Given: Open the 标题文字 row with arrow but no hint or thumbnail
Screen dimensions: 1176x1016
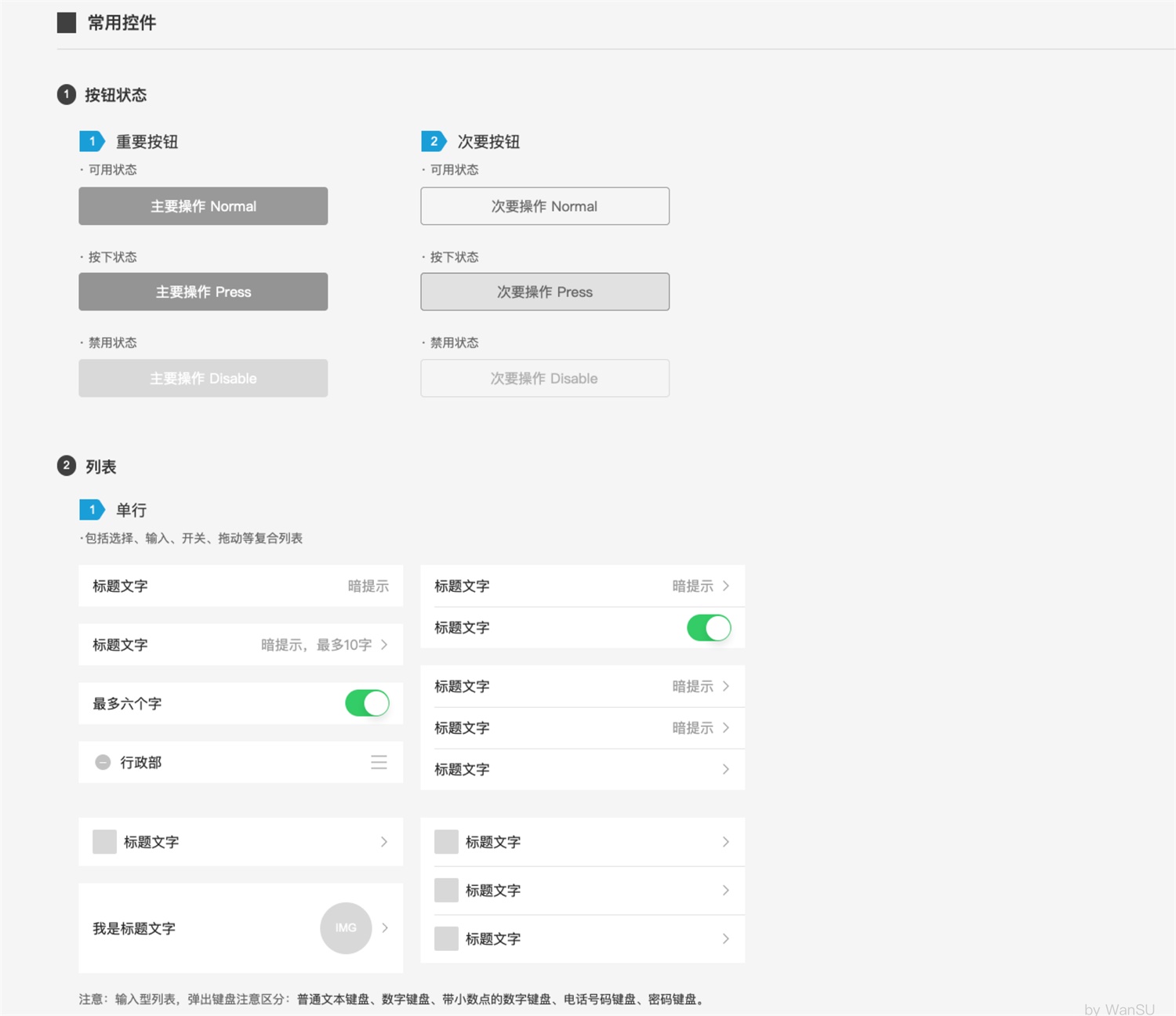Looking at the screenshot, I should tap(583, 769).
